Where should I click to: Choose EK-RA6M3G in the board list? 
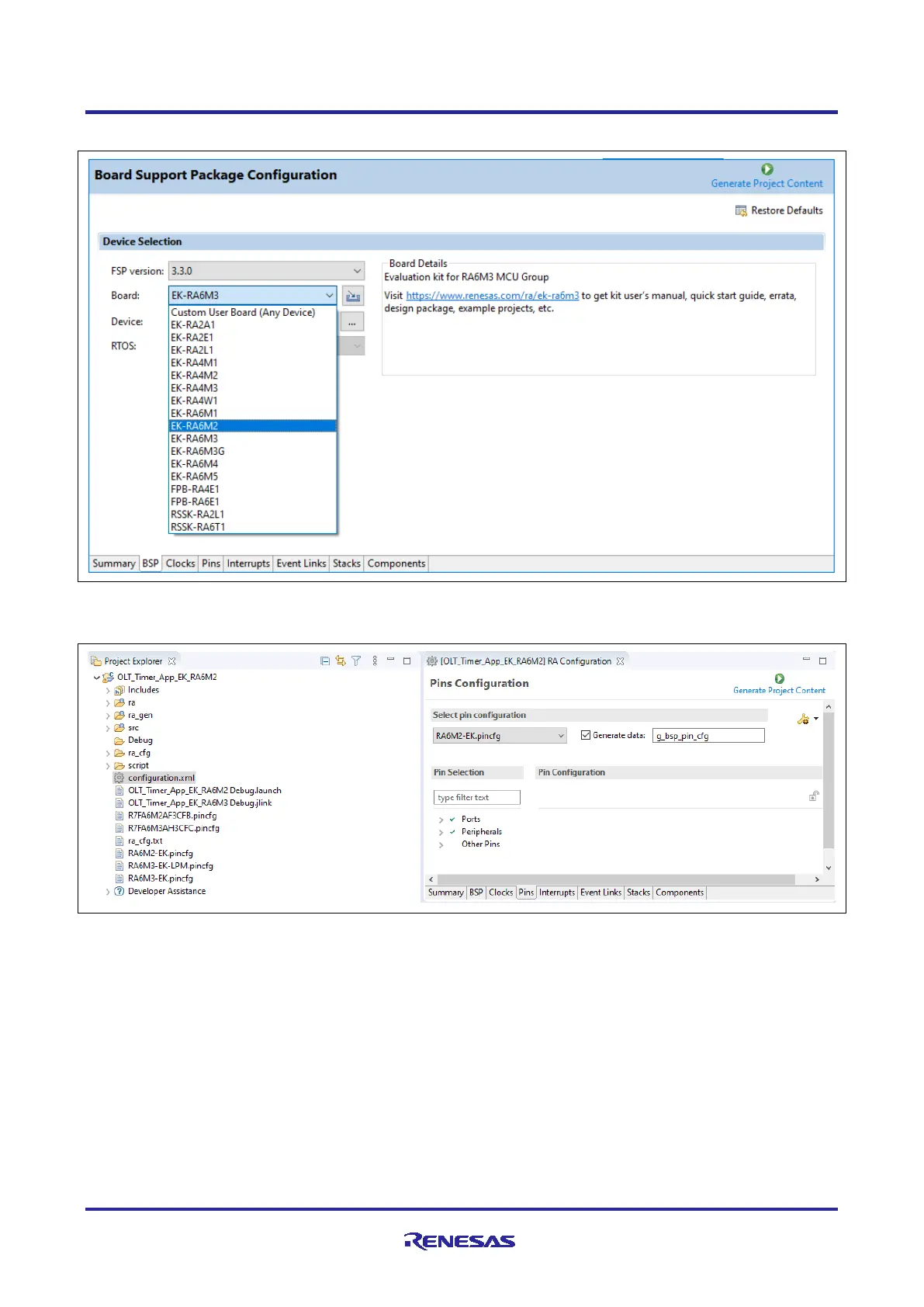coord(253,451)
